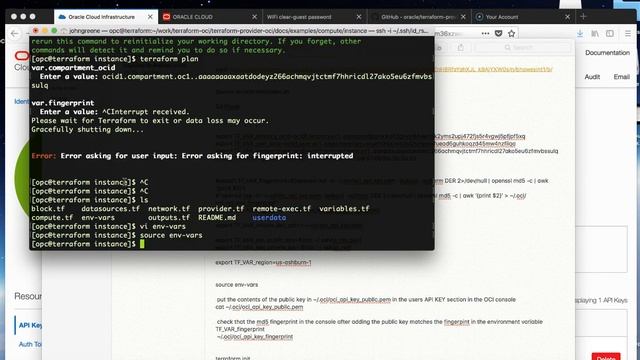
Task: Click the Firefox URL address bar
Action: (x=455, y=33)
